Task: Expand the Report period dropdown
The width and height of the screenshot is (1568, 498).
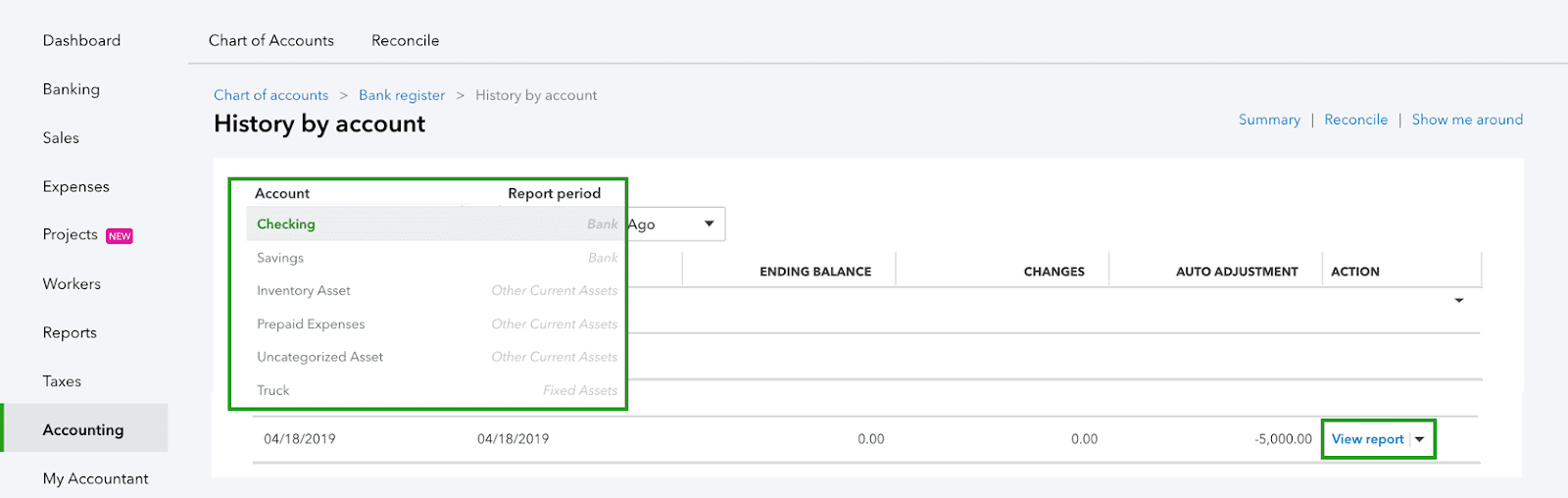Action: (709, 224)
